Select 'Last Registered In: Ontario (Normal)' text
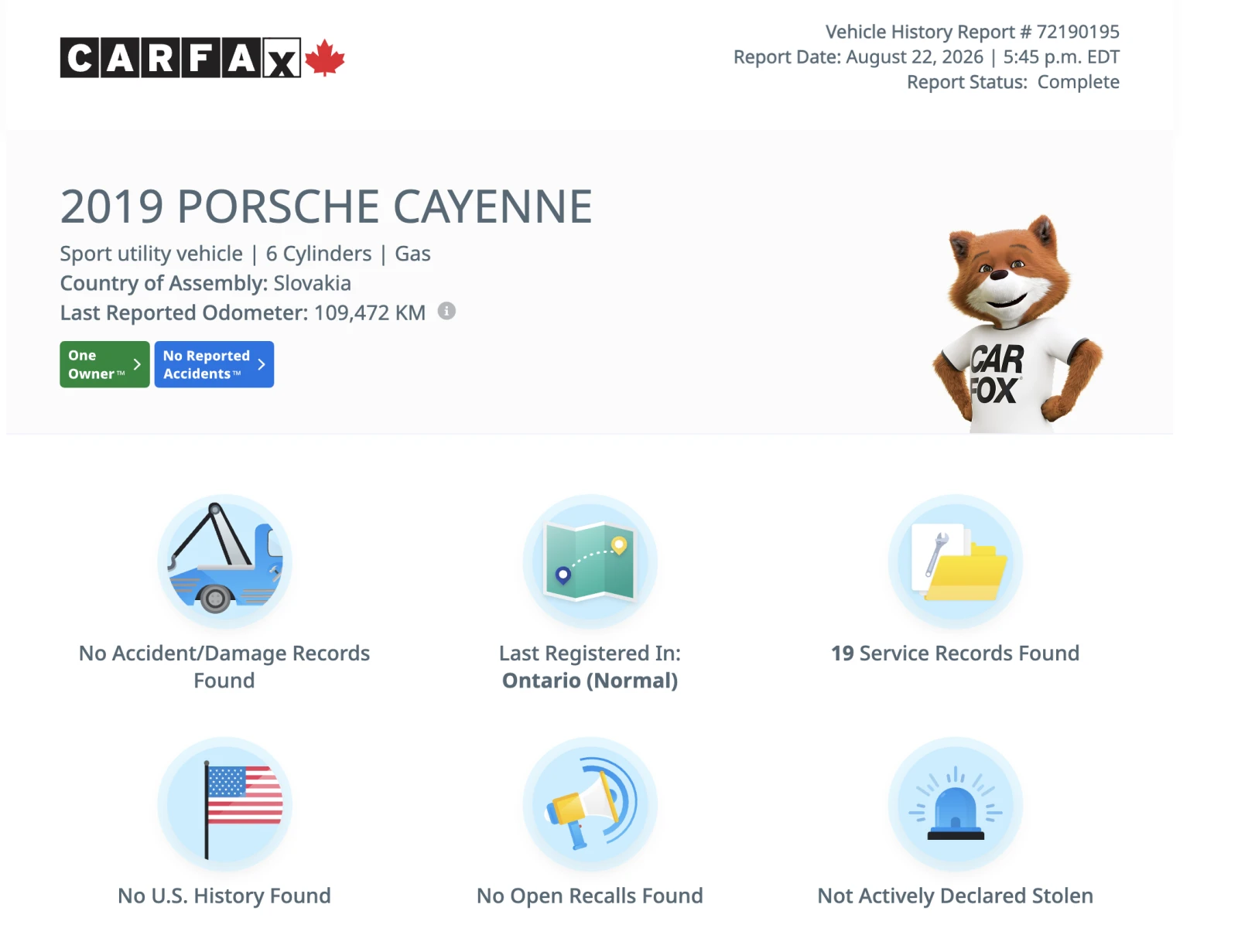 590,667
